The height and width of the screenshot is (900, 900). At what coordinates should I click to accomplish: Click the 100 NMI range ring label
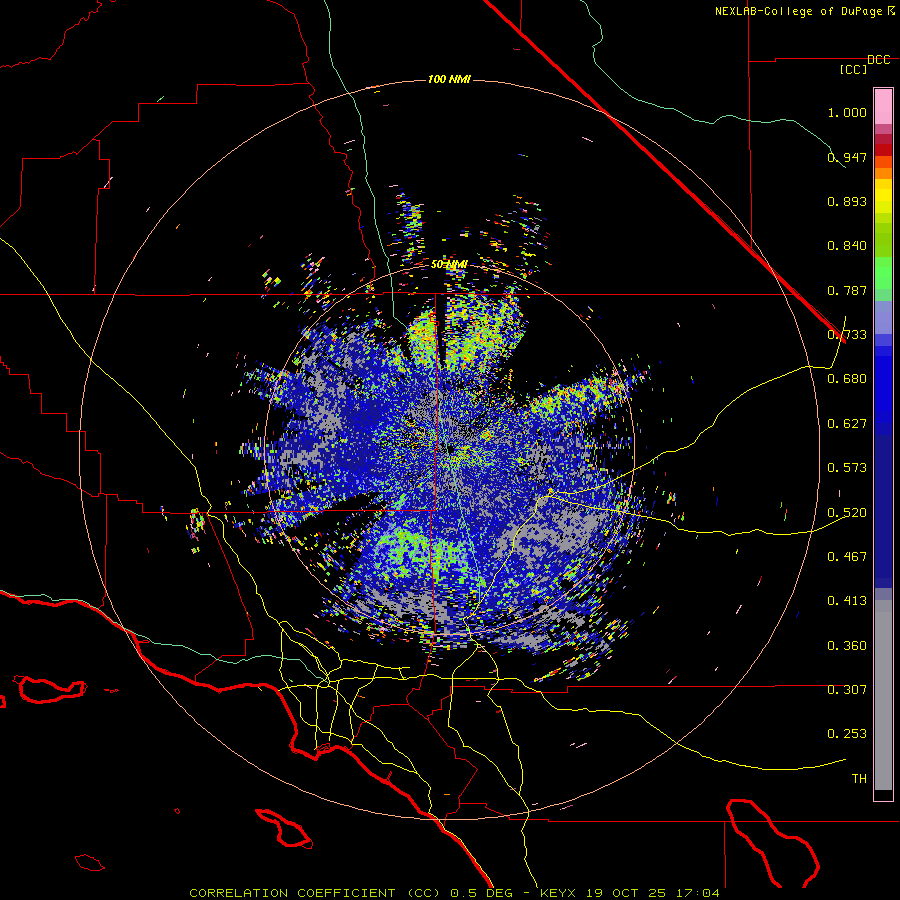pos(449,79)
